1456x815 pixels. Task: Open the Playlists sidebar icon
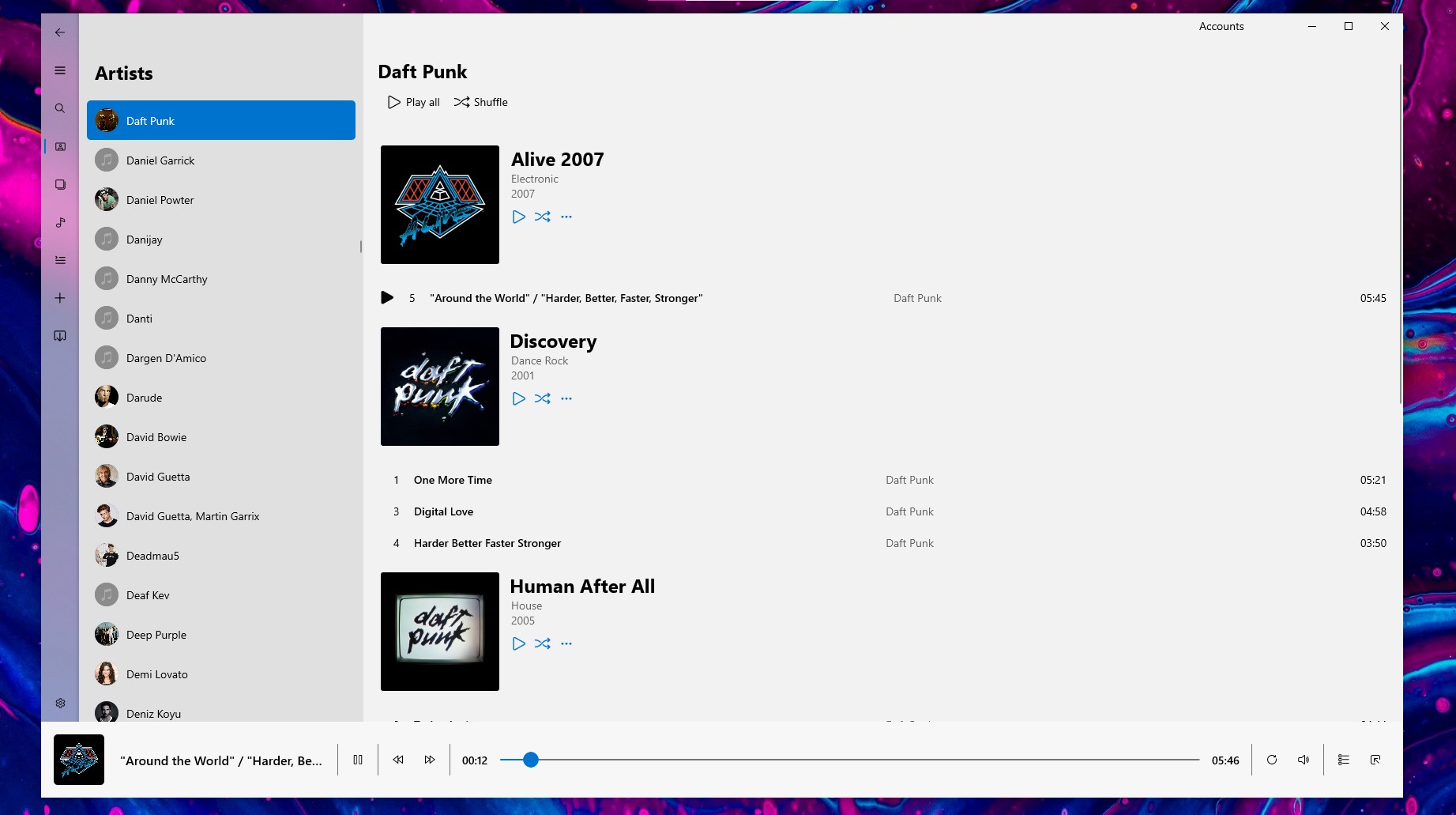[60, 260]
